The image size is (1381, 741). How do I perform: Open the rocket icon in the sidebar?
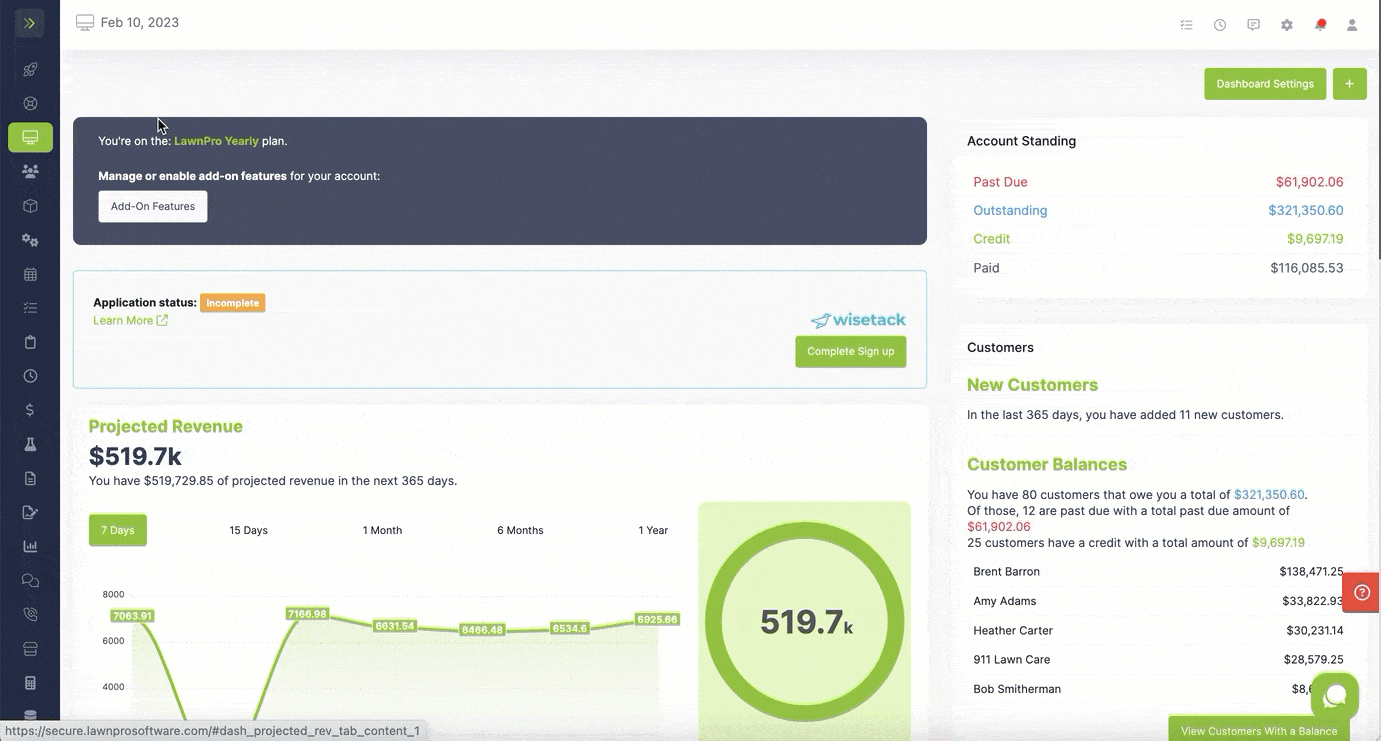(x=30, y=70)
